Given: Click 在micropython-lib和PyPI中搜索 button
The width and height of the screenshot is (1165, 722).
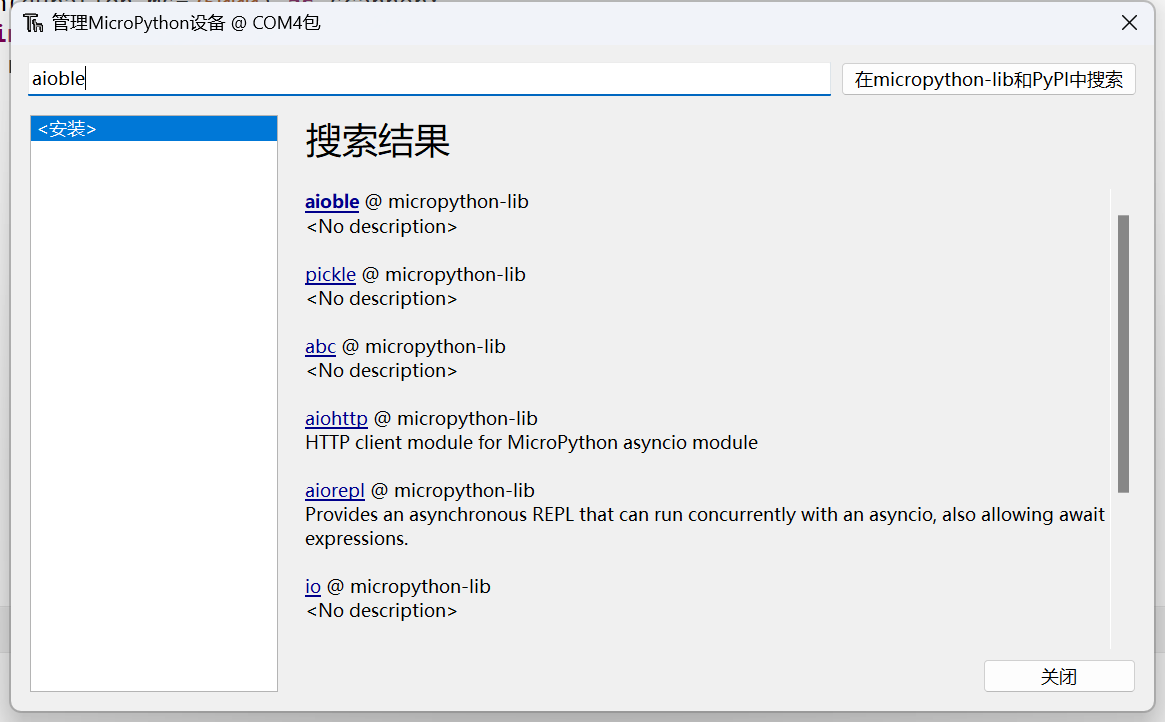Looking at the screenshot, I should (988, 79).
